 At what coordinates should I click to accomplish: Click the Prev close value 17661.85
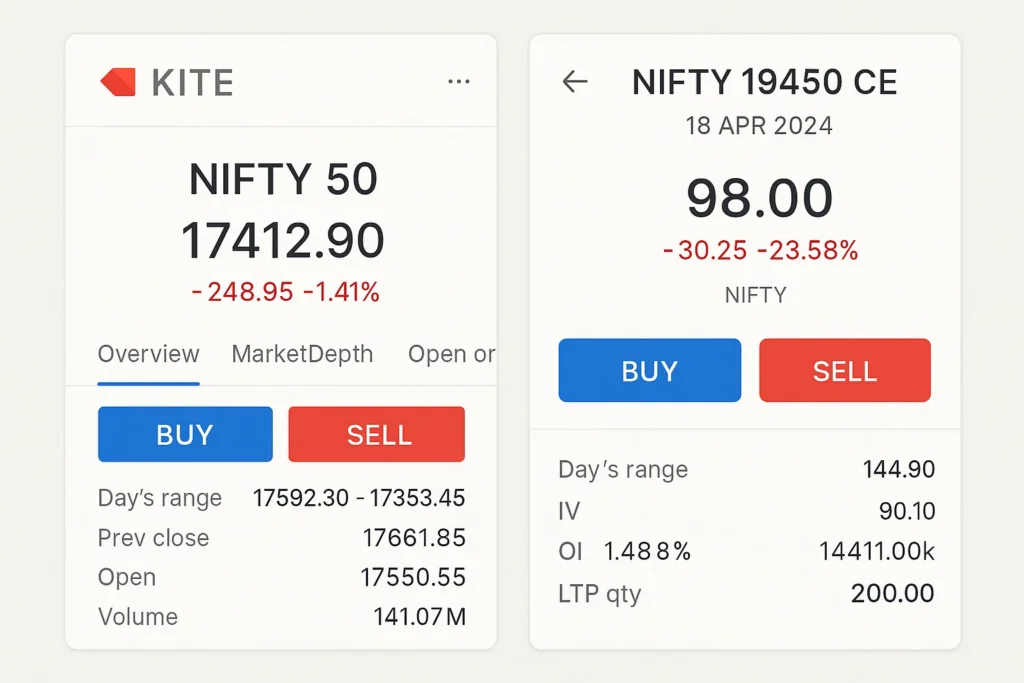point(416,538)
